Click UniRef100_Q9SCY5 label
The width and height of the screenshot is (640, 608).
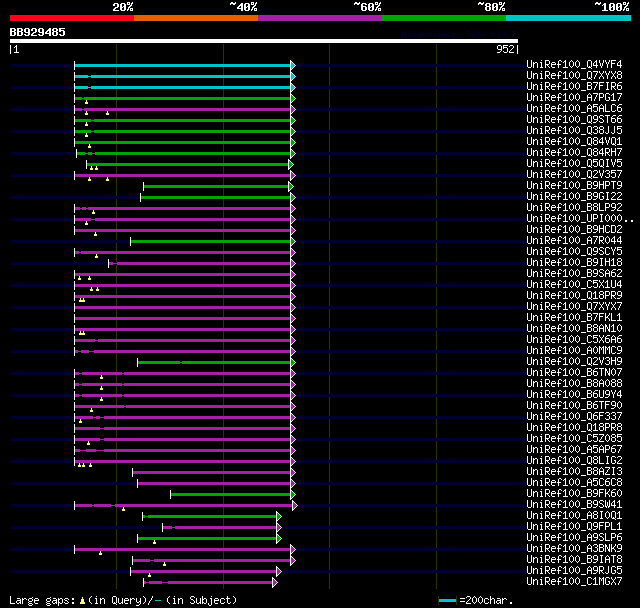click(x=574, y=252)
